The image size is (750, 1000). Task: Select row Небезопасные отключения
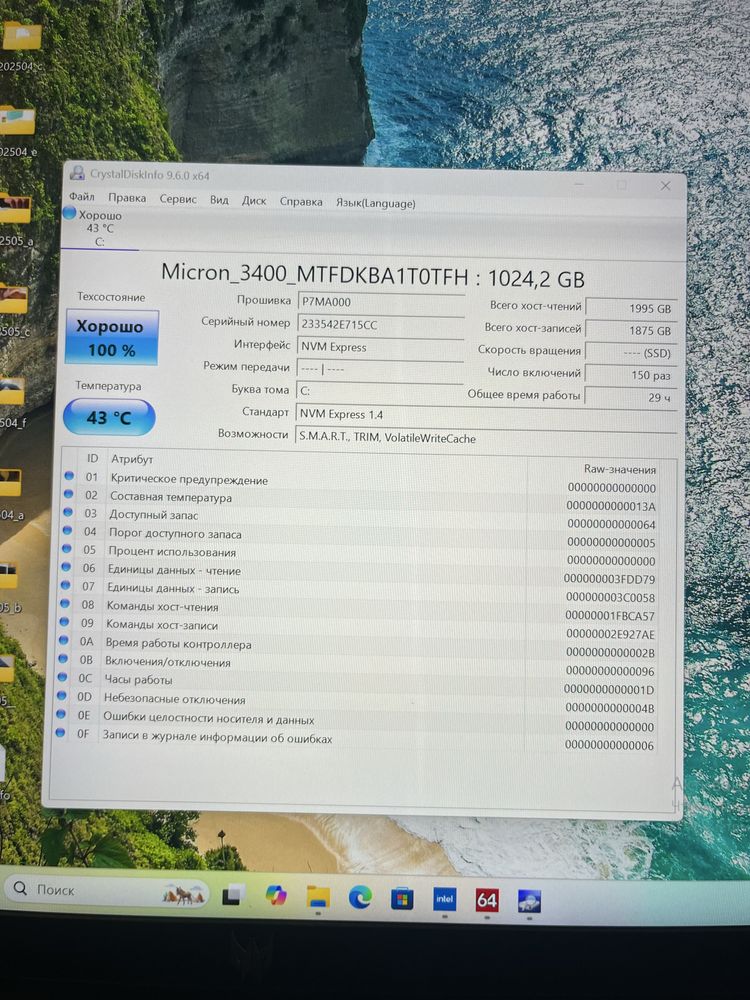356,703
